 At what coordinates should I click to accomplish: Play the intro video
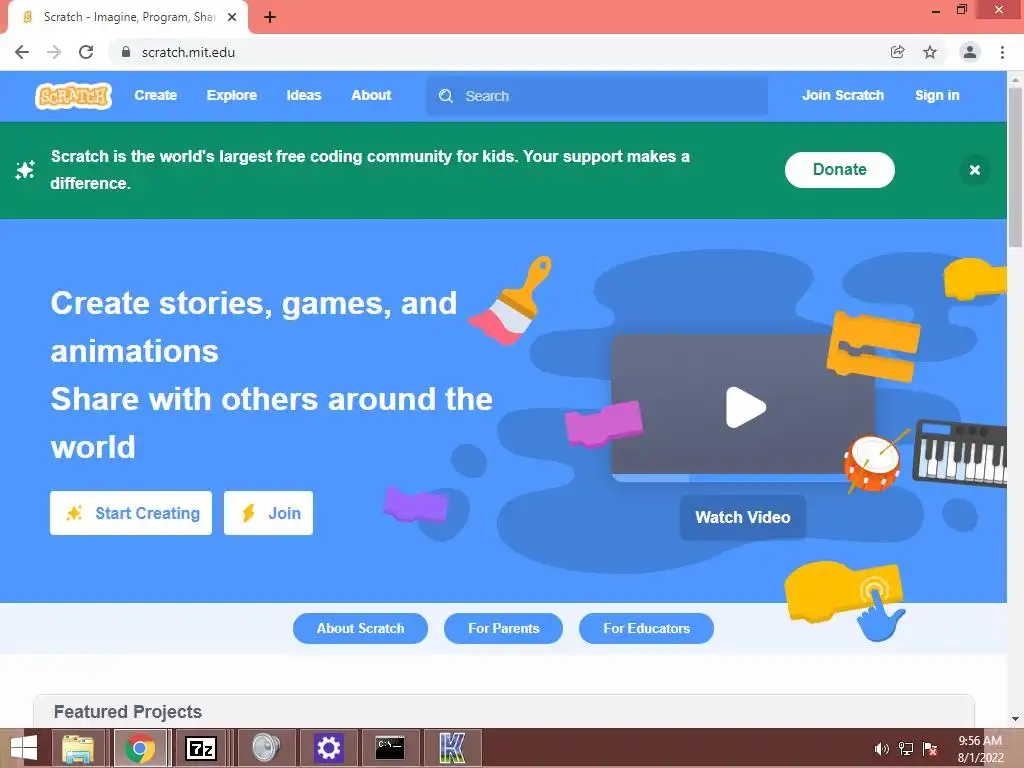click(x=745, y=408)
